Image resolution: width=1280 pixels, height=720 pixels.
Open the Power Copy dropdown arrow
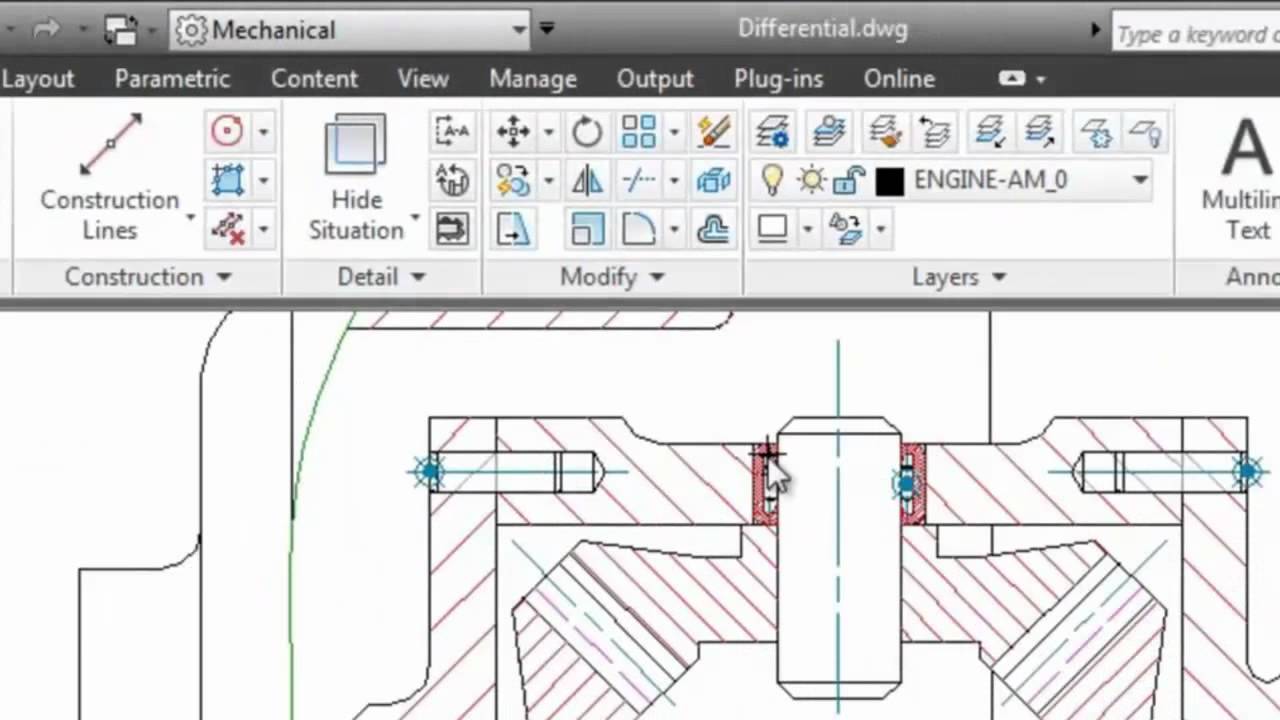point(548,180)
